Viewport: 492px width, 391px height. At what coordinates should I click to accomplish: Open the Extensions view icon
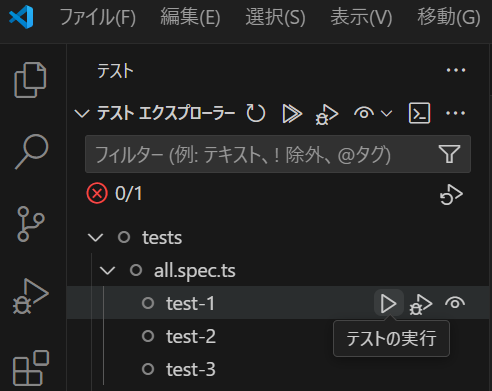[x=31, y=368]
